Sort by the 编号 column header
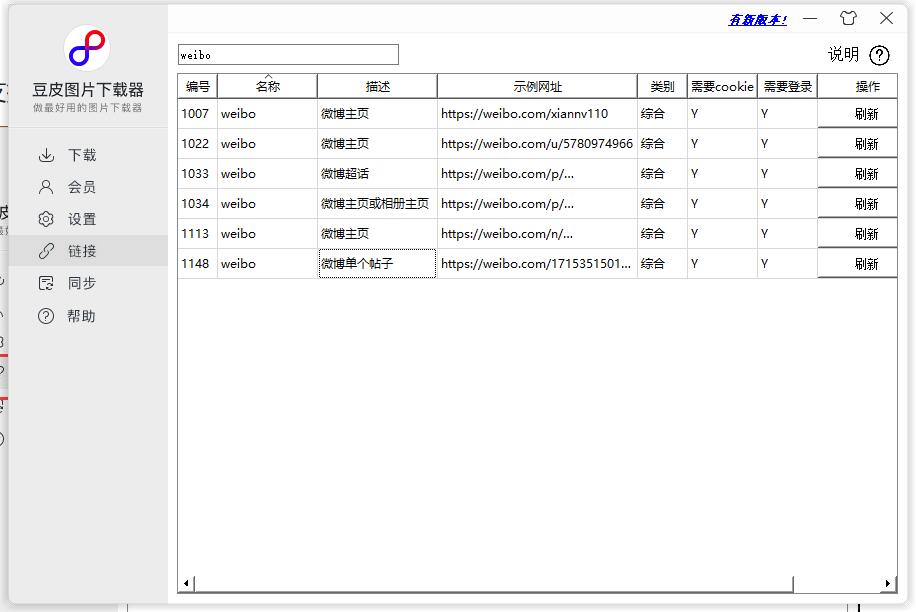Image resolution: width=916 pixels, height=612 pixels. click(x=197, y=86)
